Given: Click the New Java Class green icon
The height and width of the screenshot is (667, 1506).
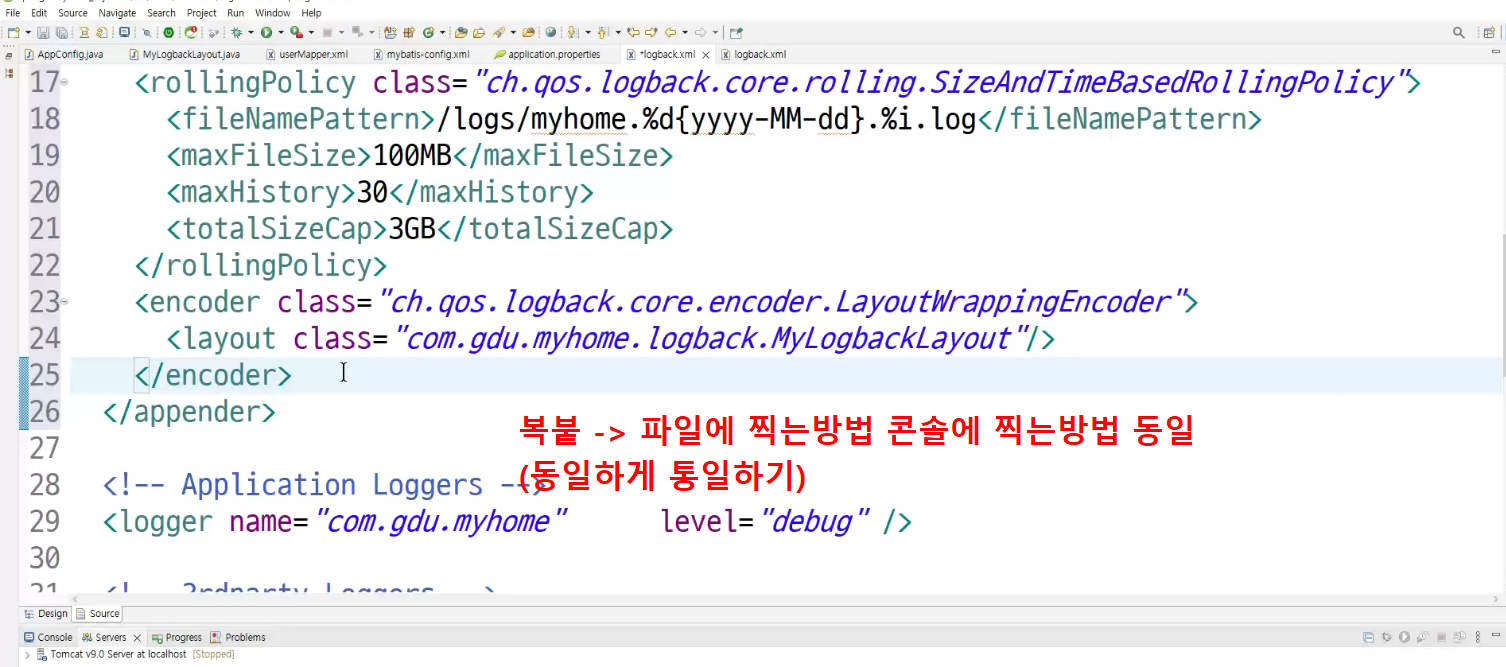Looking at the screenshot, I should (428, 32).
